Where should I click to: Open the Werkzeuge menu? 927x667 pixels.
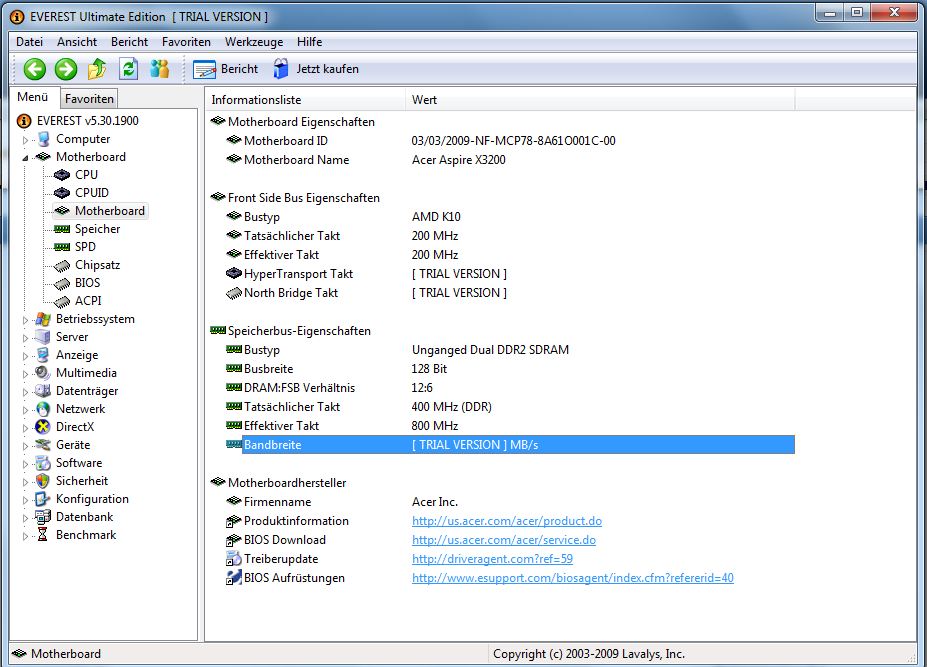(x=254, y=42)
